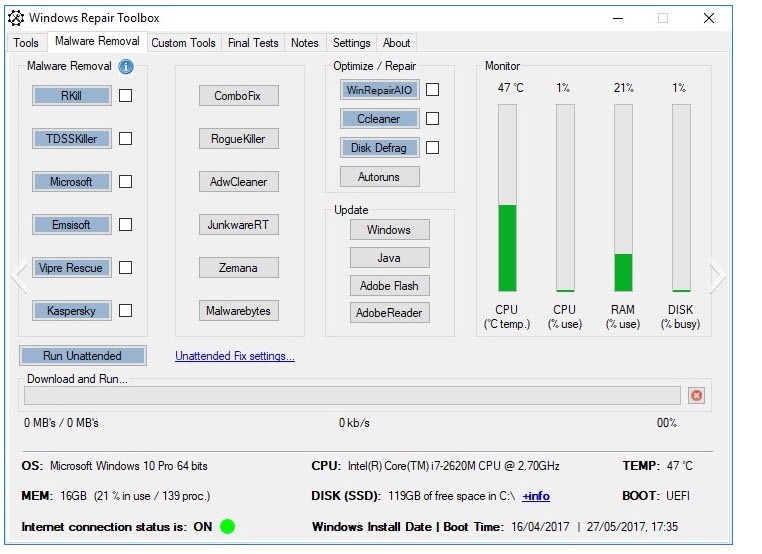Click the 'UEFI' boot mode value
The height and width of the screenshot is (554, 762).
click(x=678, y=496)
